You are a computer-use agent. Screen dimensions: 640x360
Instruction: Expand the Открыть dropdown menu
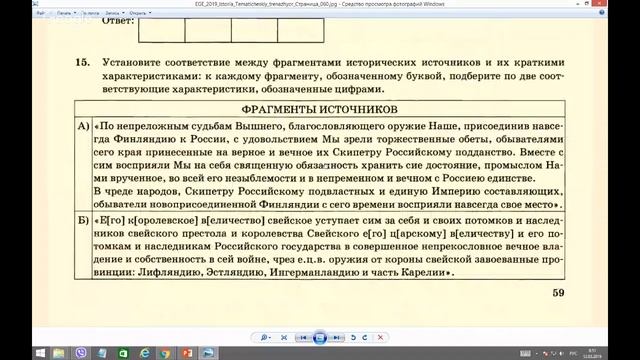click(140, 13)
